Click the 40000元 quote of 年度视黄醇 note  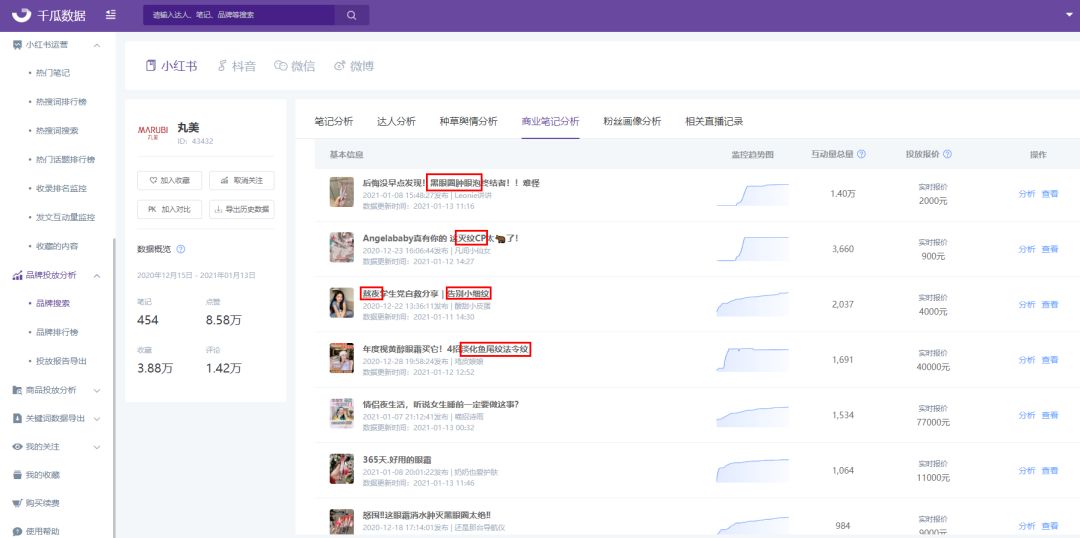(x=933, y=367)
